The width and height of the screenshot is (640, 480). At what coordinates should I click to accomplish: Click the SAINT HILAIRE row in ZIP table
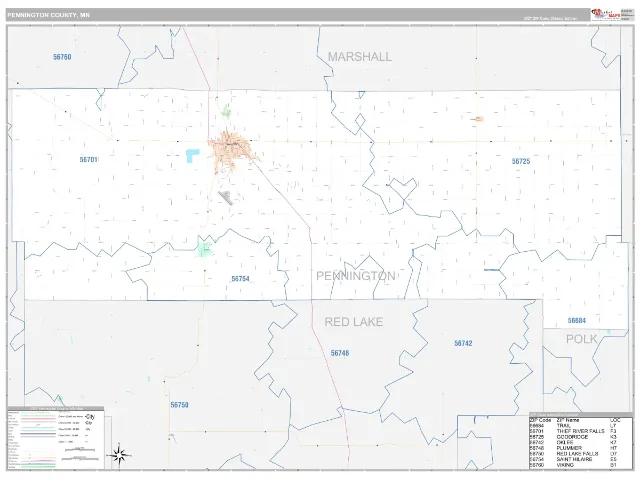[575, 459]
